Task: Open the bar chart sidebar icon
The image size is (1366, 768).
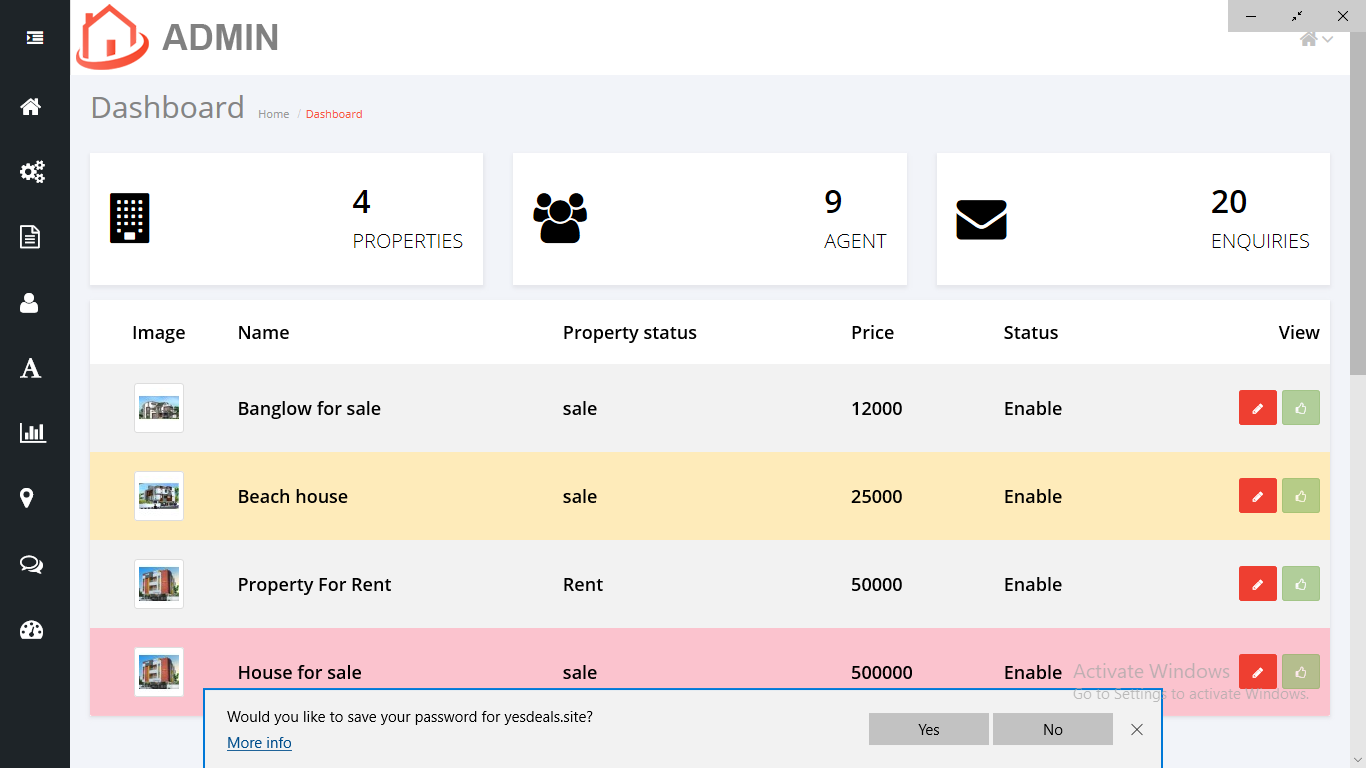Action: tap(32, 433)
